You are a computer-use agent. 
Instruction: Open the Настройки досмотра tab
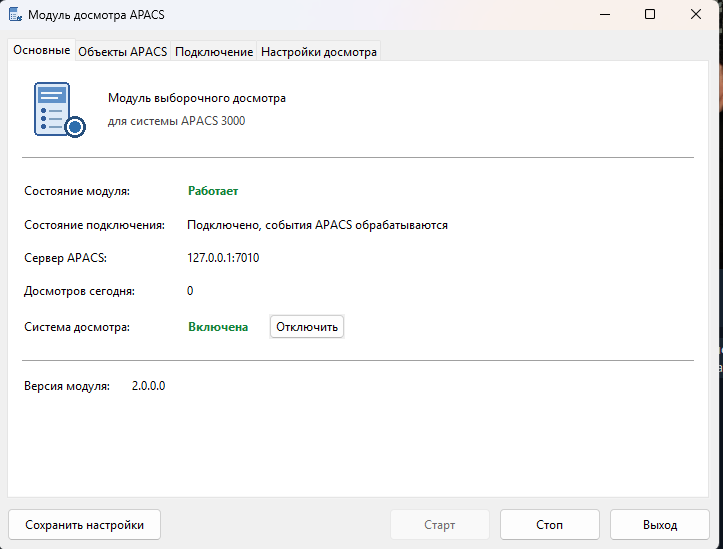(x=319, y=52)
